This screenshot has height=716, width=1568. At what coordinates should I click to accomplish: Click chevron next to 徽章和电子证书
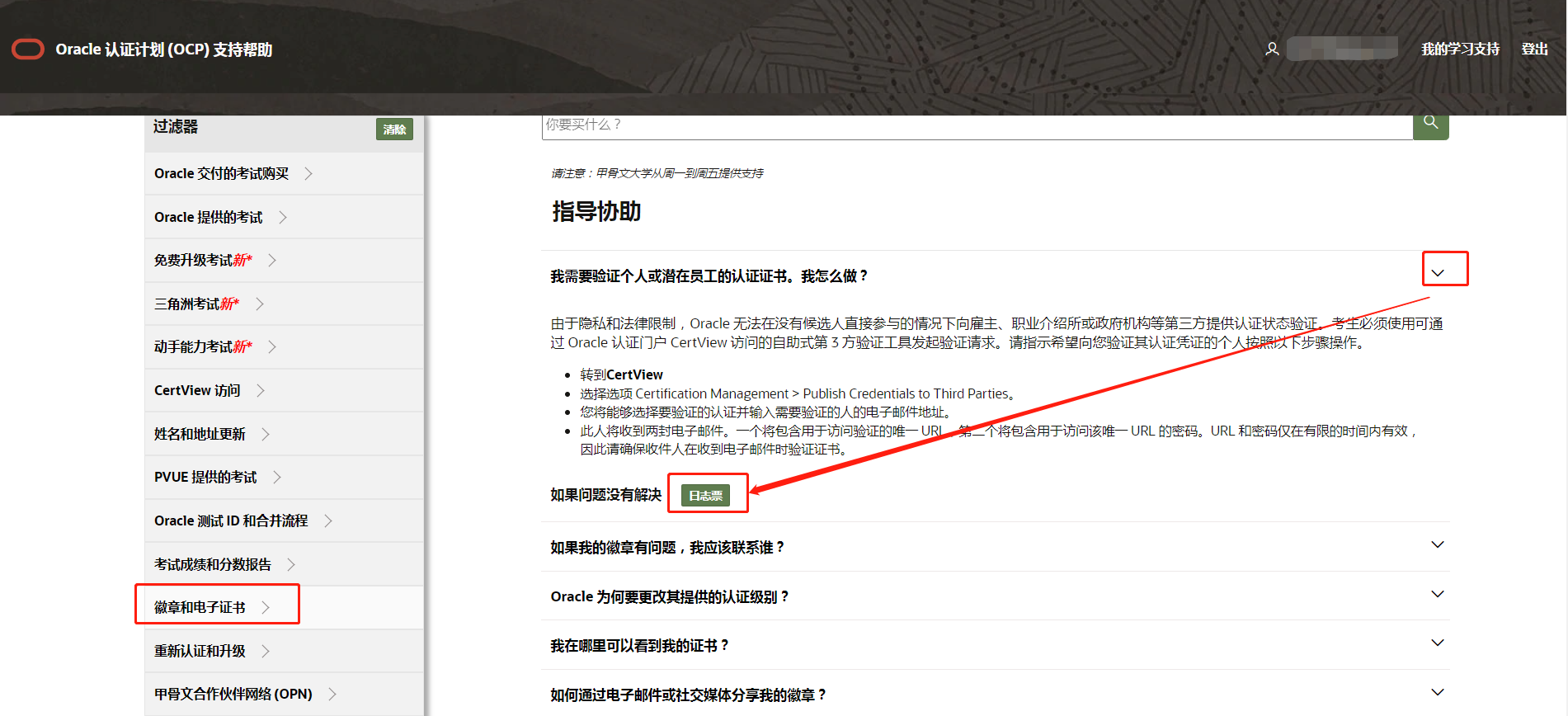[x=265, y=607]
